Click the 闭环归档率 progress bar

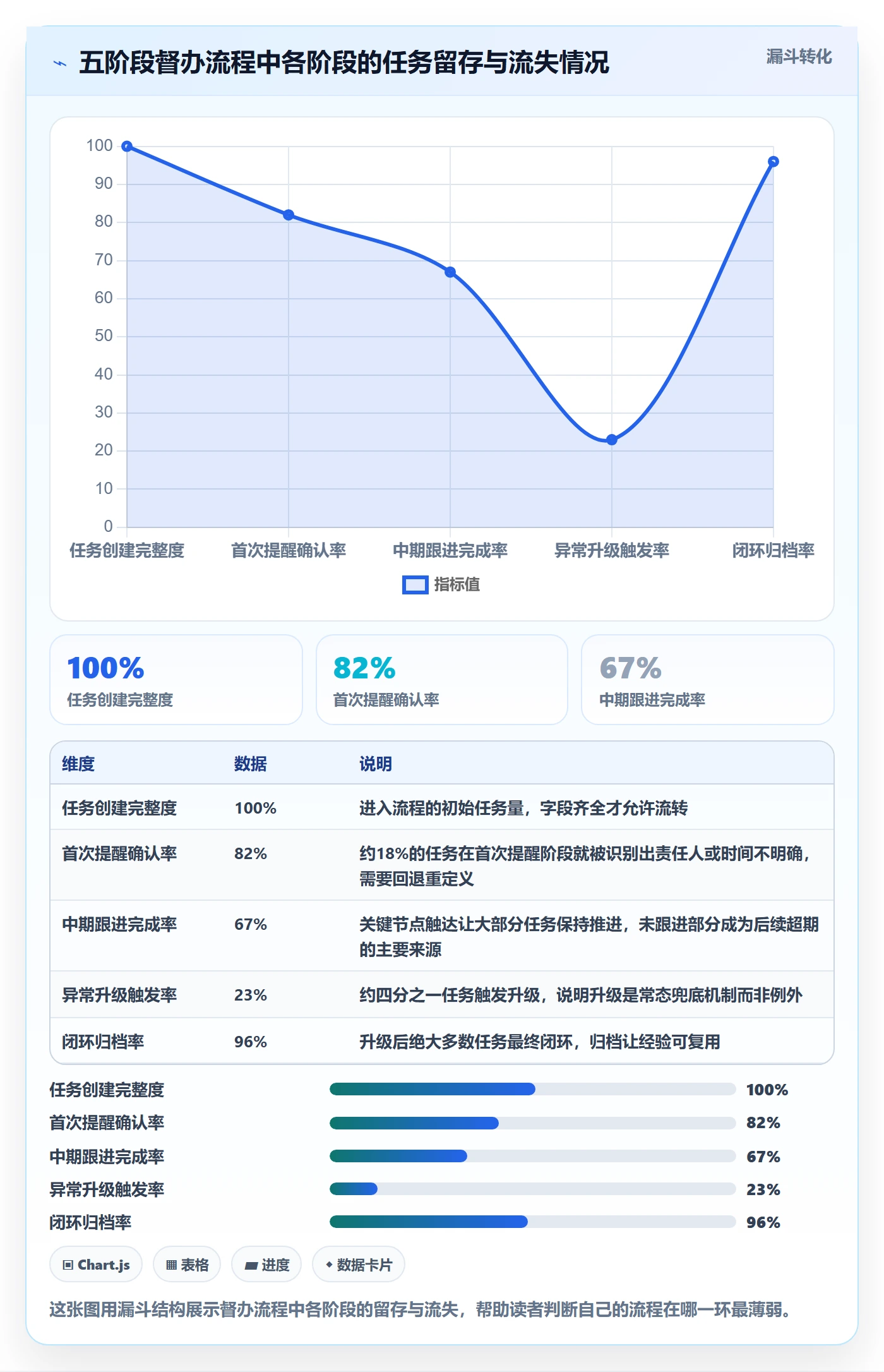[x=532, y=1222]
